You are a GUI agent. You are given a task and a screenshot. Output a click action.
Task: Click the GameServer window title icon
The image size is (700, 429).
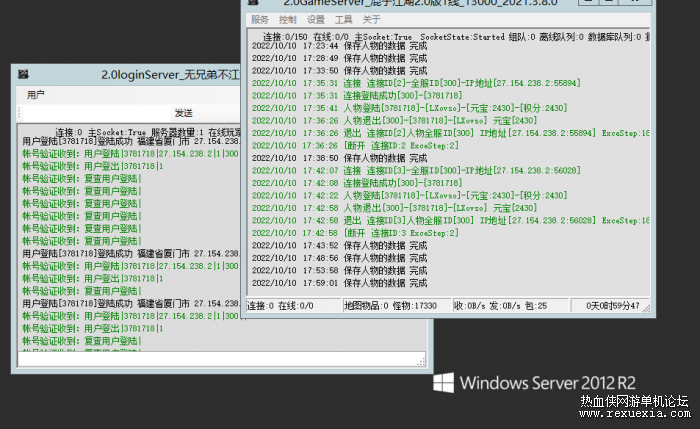(x=254, y=2)
